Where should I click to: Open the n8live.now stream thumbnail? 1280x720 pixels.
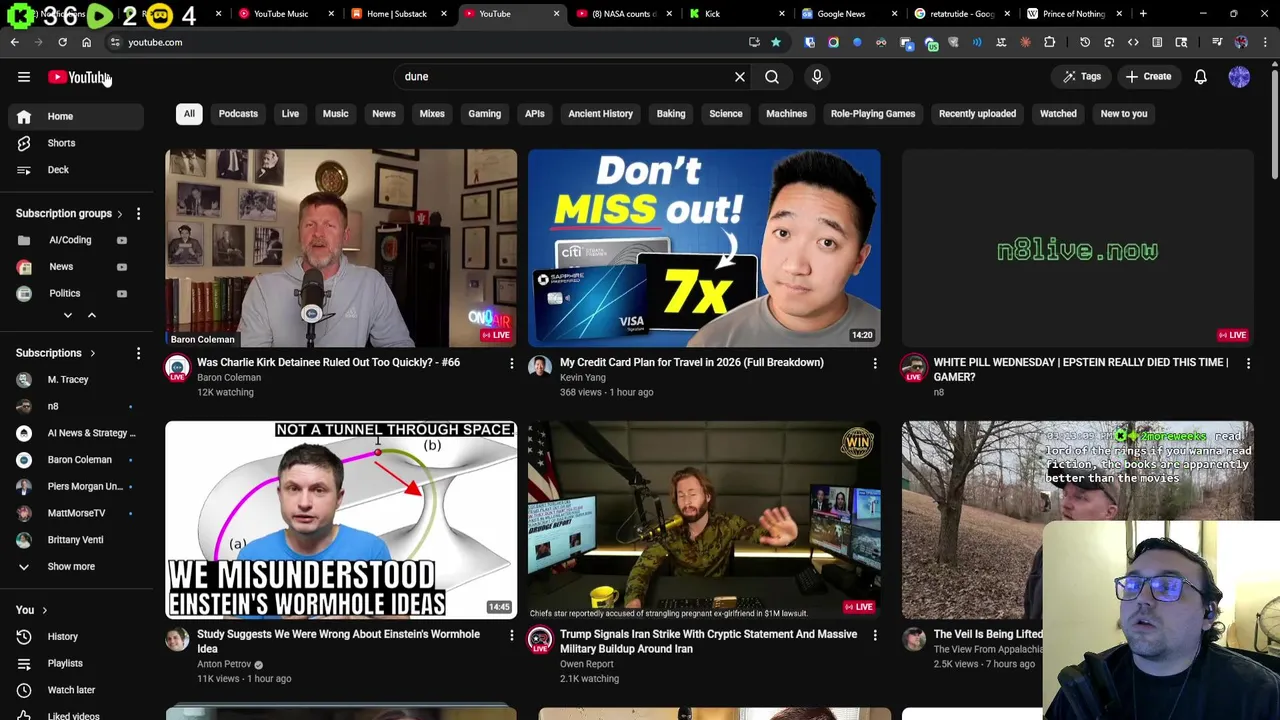coord(1077,248)
